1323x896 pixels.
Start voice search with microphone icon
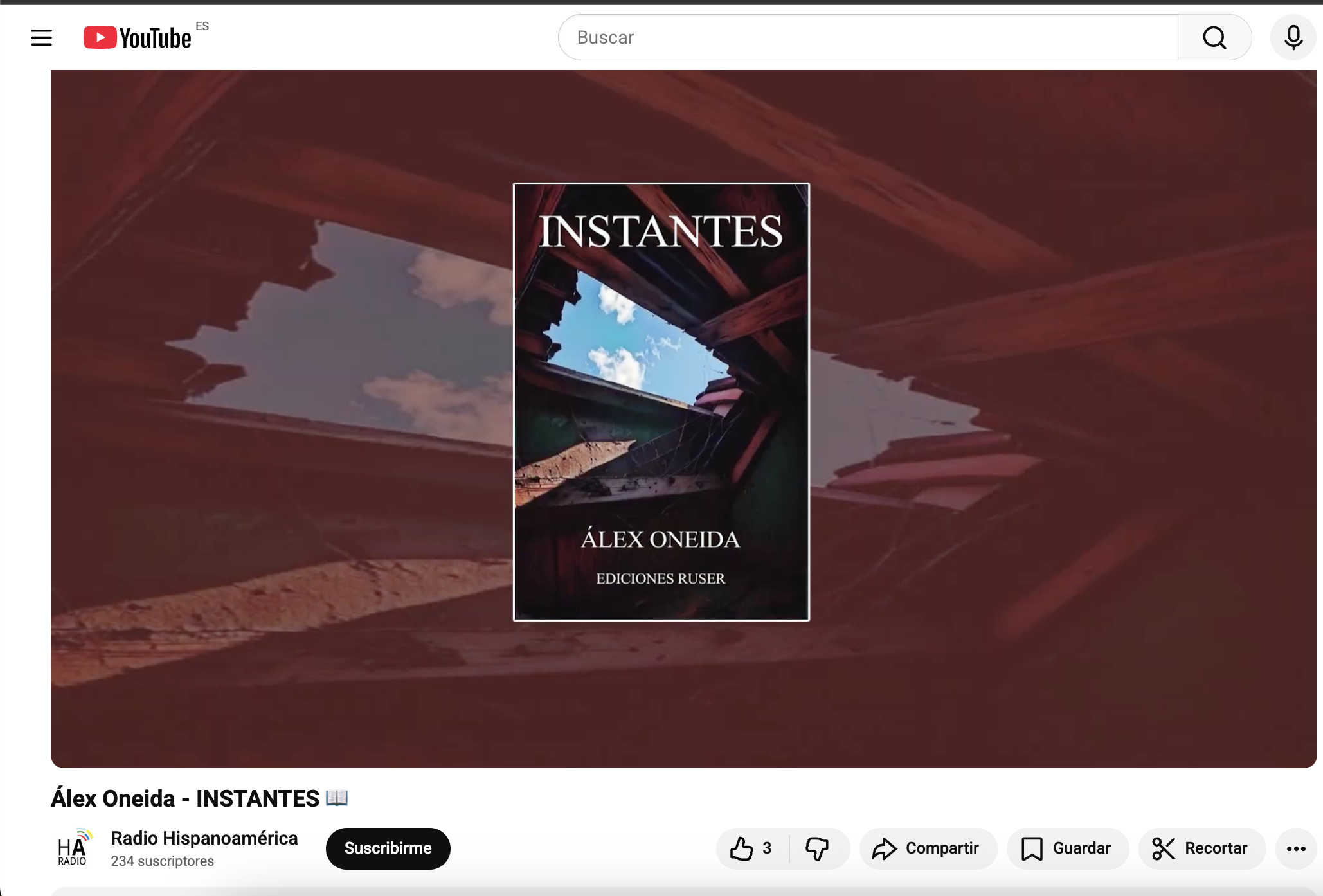(1293, 37)
